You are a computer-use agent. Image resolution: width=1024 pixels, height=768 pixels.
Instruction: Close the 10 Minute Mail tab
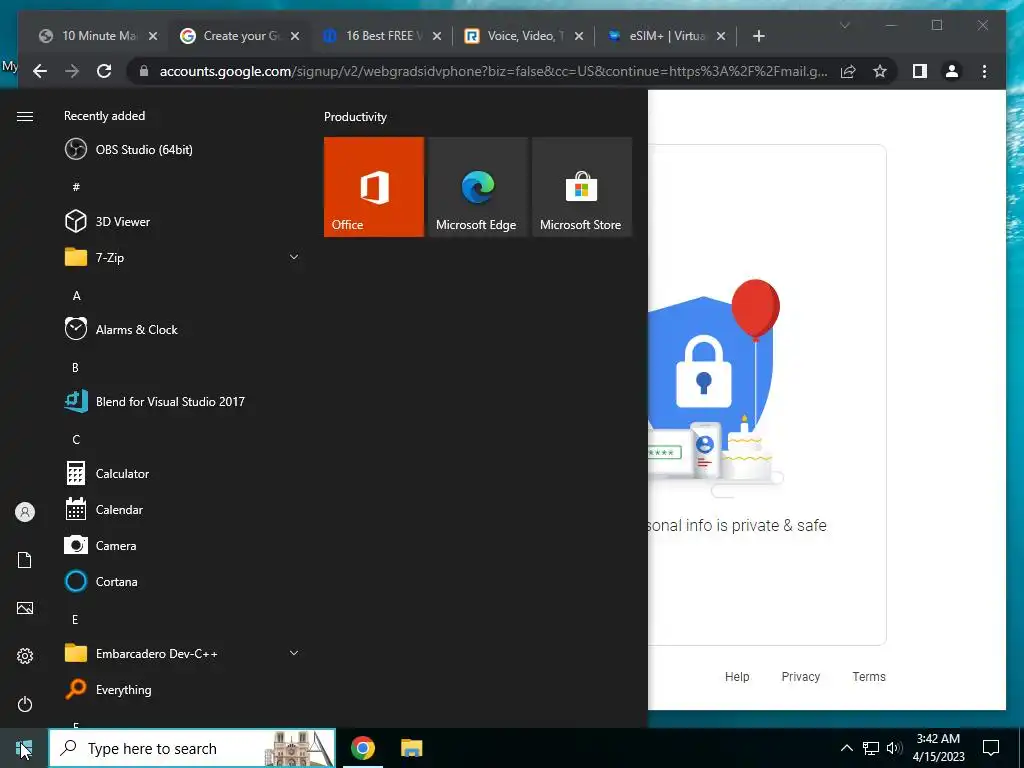tap(153, 36)
